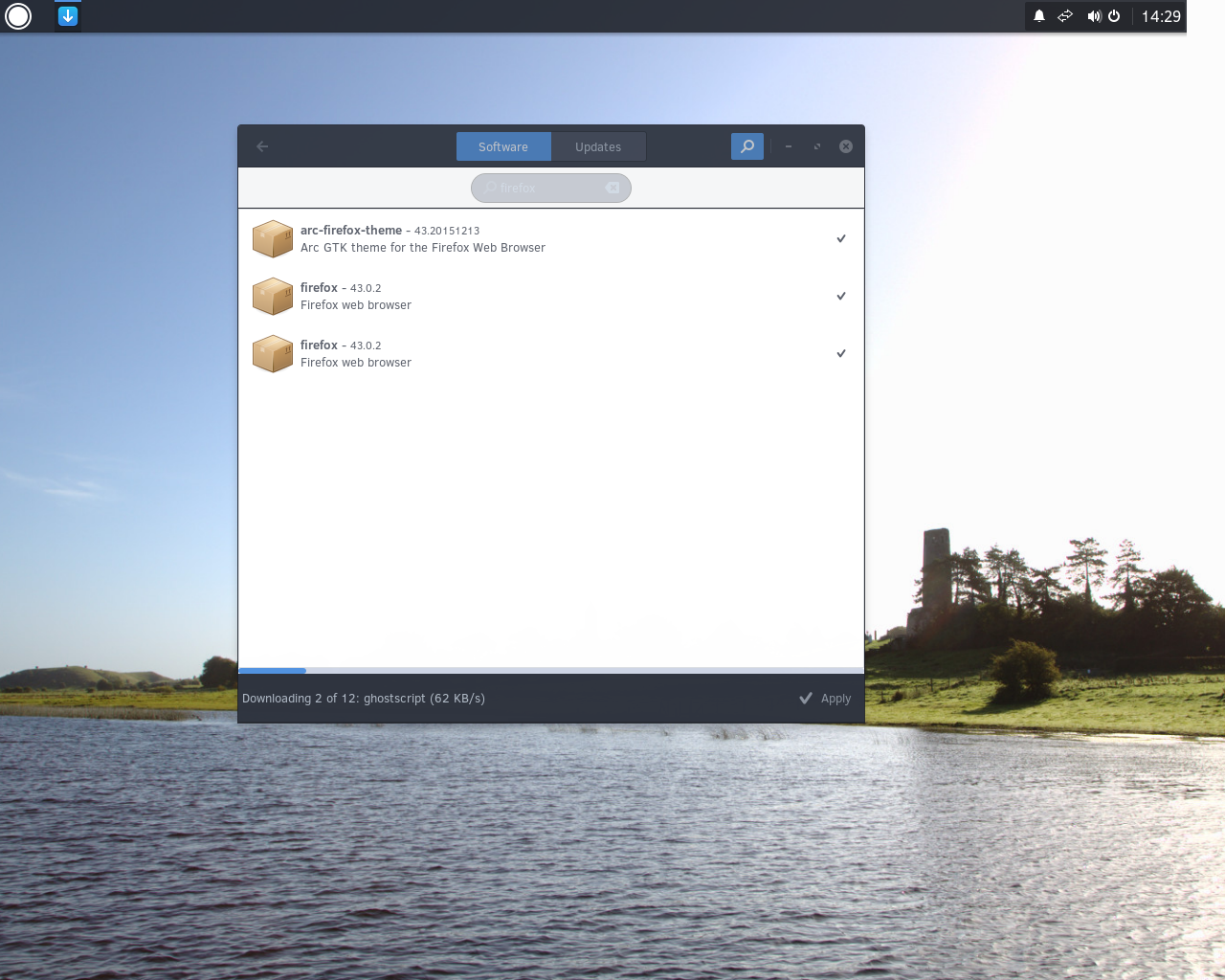Select the Downloading ghostscript status text
This screenshot has width=1225, height=980.
click(x=364, y=699)
